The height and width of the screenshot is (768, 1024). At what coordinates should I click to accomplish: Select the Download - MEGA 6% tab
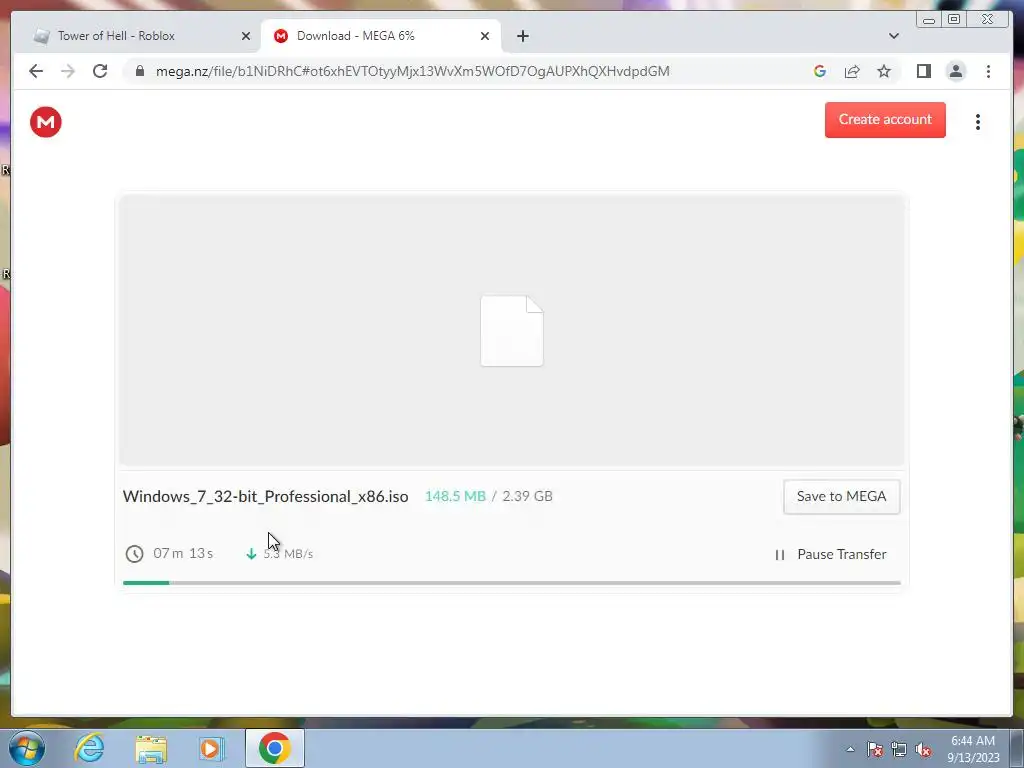coord(381,36)
